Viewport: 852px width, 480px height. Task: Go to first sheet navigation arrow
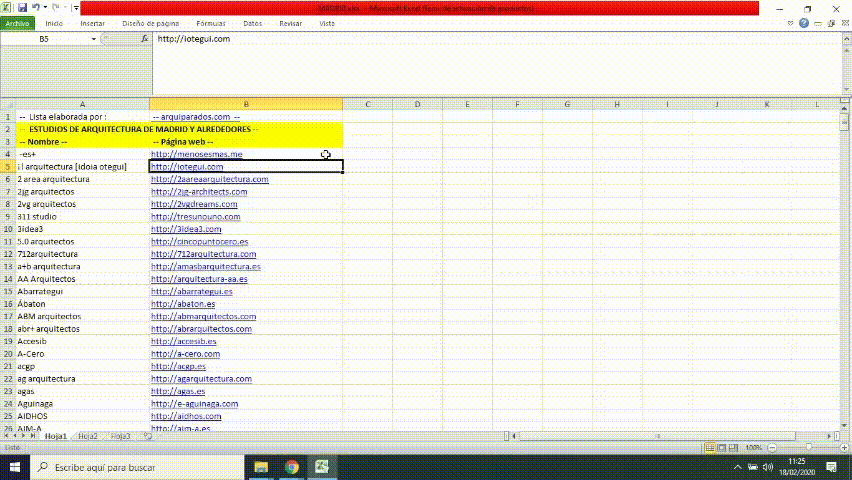(7, 436)
